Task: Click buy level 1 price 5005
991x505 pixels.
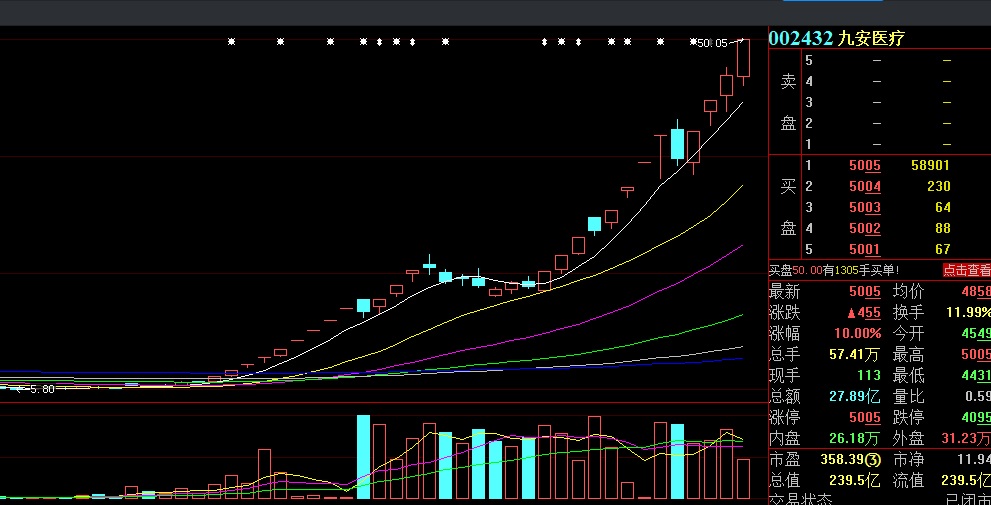Action: [x=864, y=165]
